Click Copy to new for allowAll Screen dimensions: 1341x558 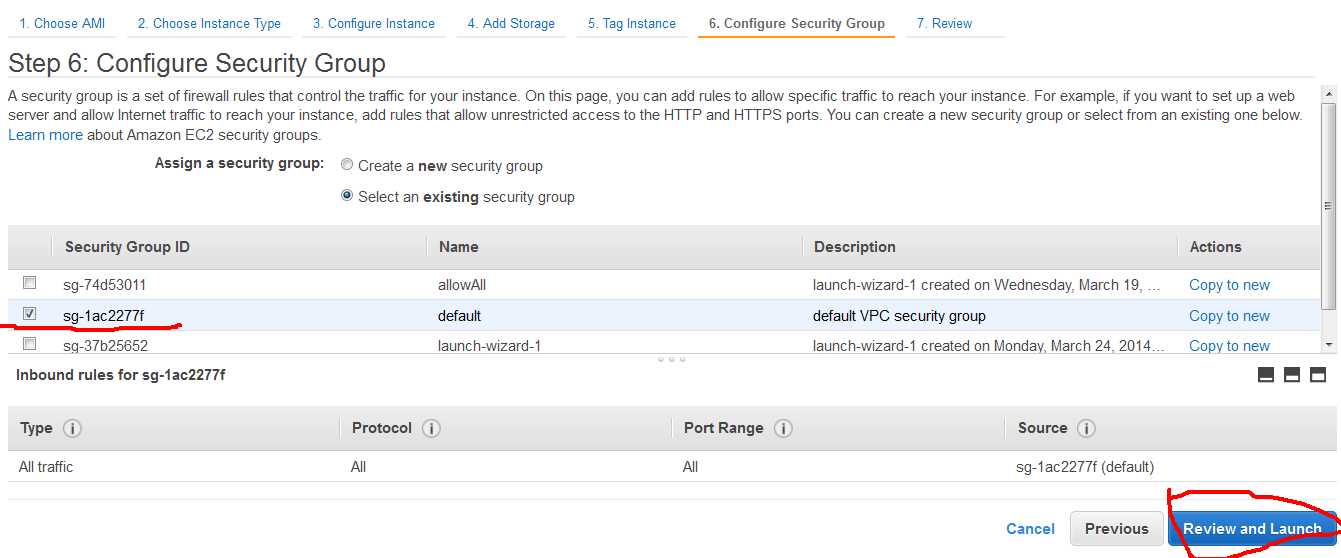[1229, 285]
